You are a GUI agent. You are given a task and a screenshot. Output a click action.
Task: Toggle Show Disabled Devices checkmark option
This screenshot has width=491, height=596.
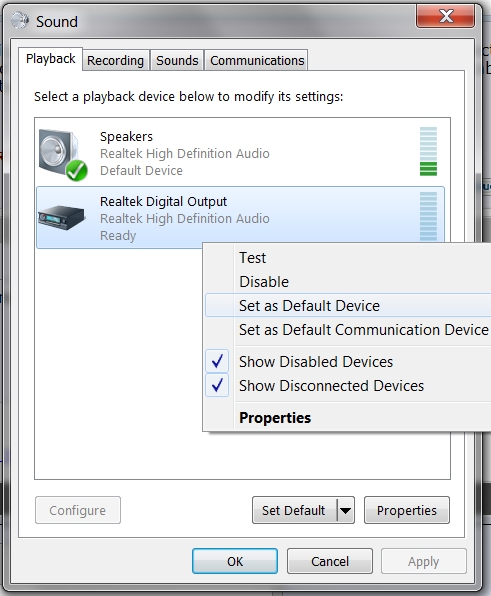coord(348,361)
